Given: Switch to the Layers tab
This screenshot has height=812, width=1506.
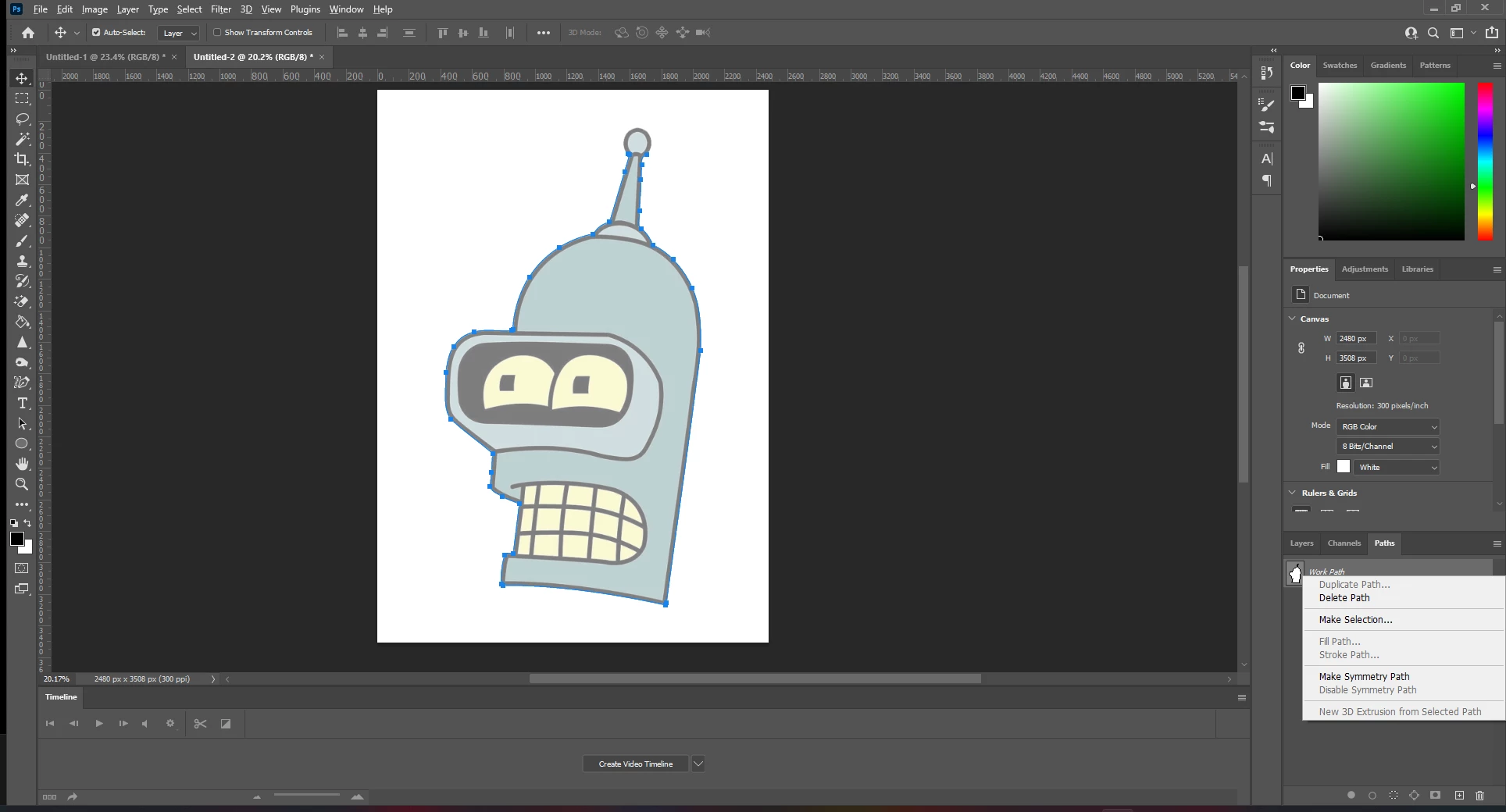Looking at the screenshot, I should [1301, 543].
